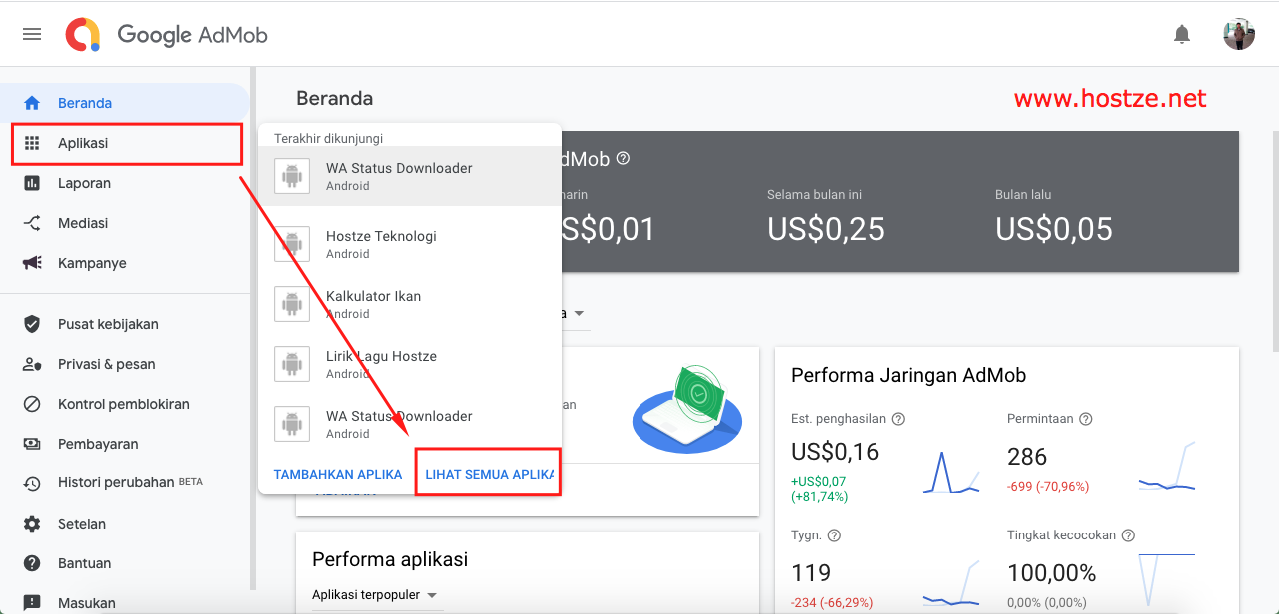Click the 100,00% match rate value
This screenshot has width=1279, height=614.
tap(1051, 574)
